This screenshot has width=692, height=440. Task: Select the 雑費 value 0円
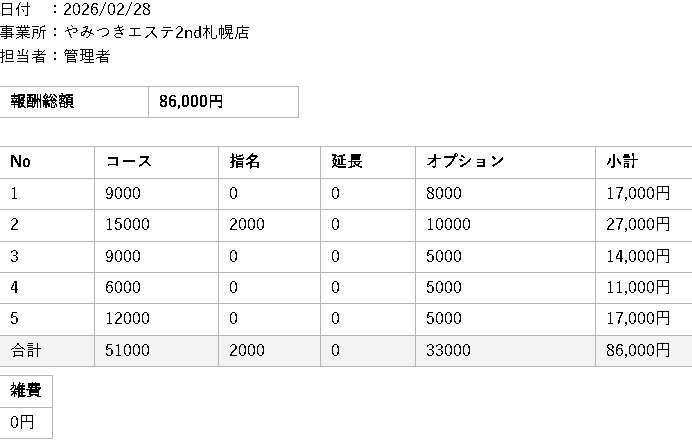point(23,423)
